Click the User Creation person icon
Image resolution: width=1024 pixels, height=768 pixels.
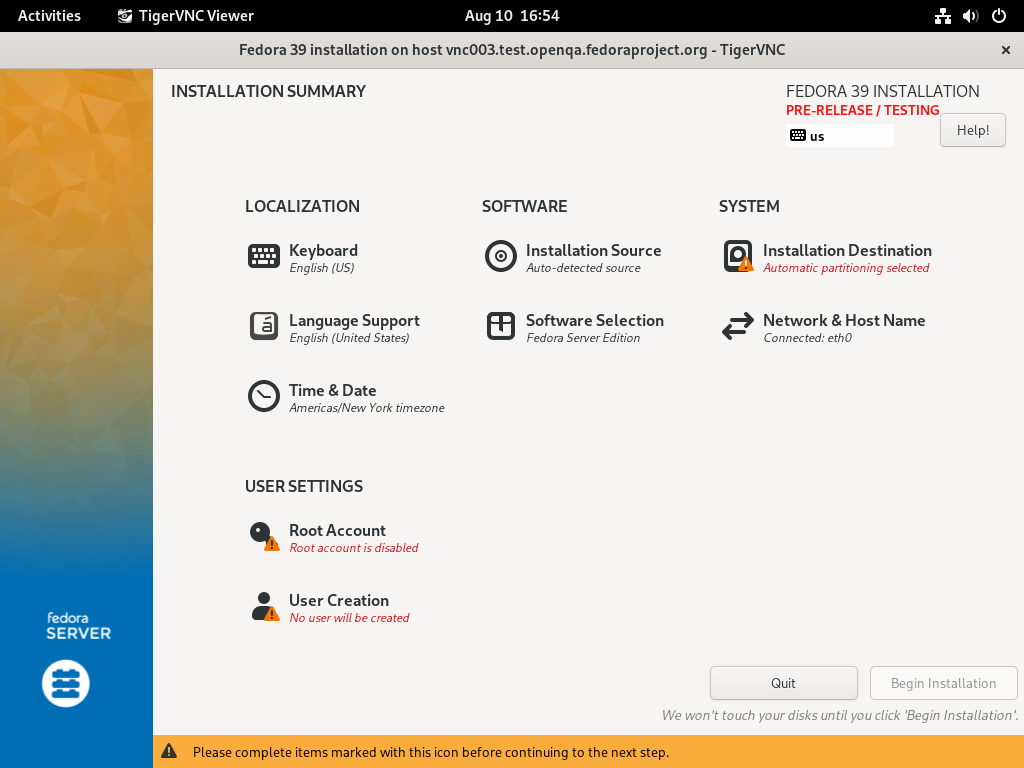pos(265,606)
